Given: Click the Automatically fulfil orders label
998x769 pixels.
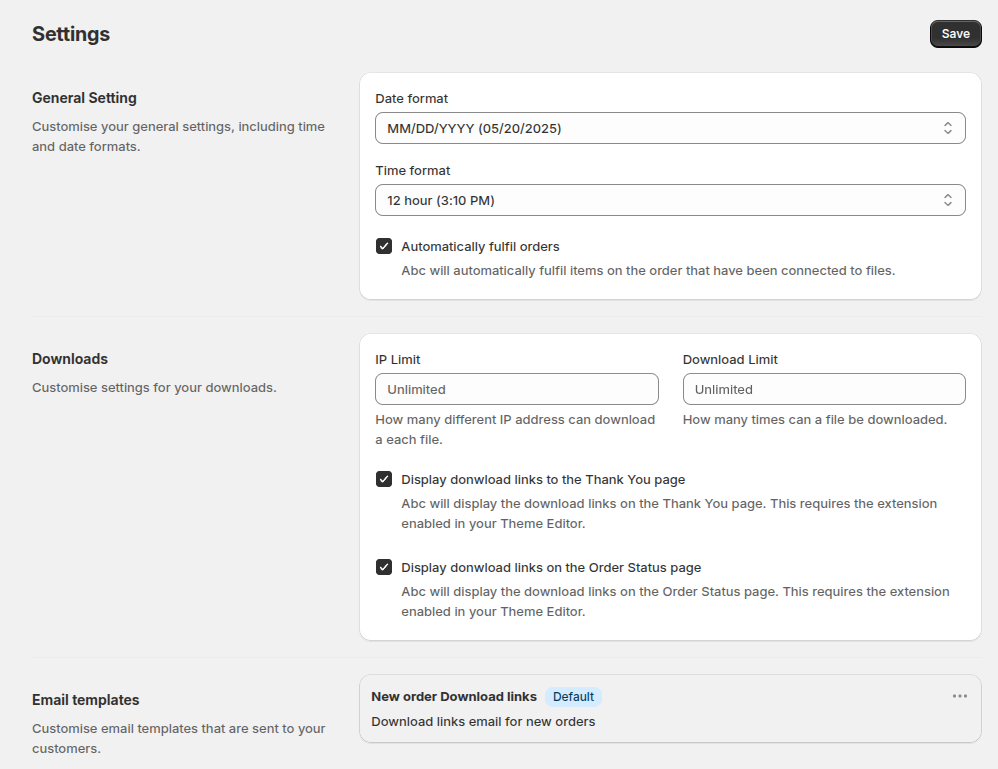Looking at the screenshot, I should click(x=480, y=246).
